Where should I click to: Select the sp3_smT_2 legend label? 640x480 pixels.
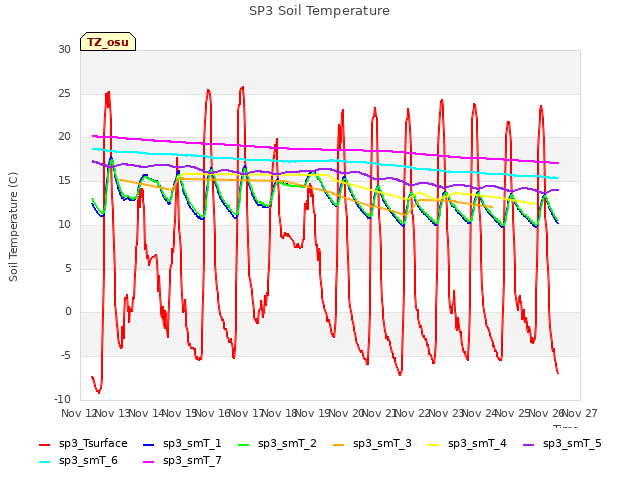point(287,444)
